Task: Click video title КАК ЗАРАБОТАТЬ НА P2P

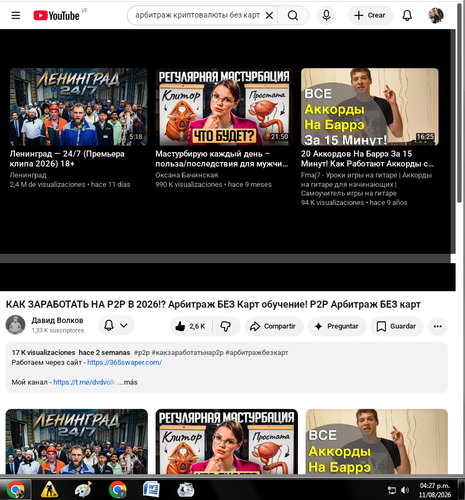Action: coord(213,304)
